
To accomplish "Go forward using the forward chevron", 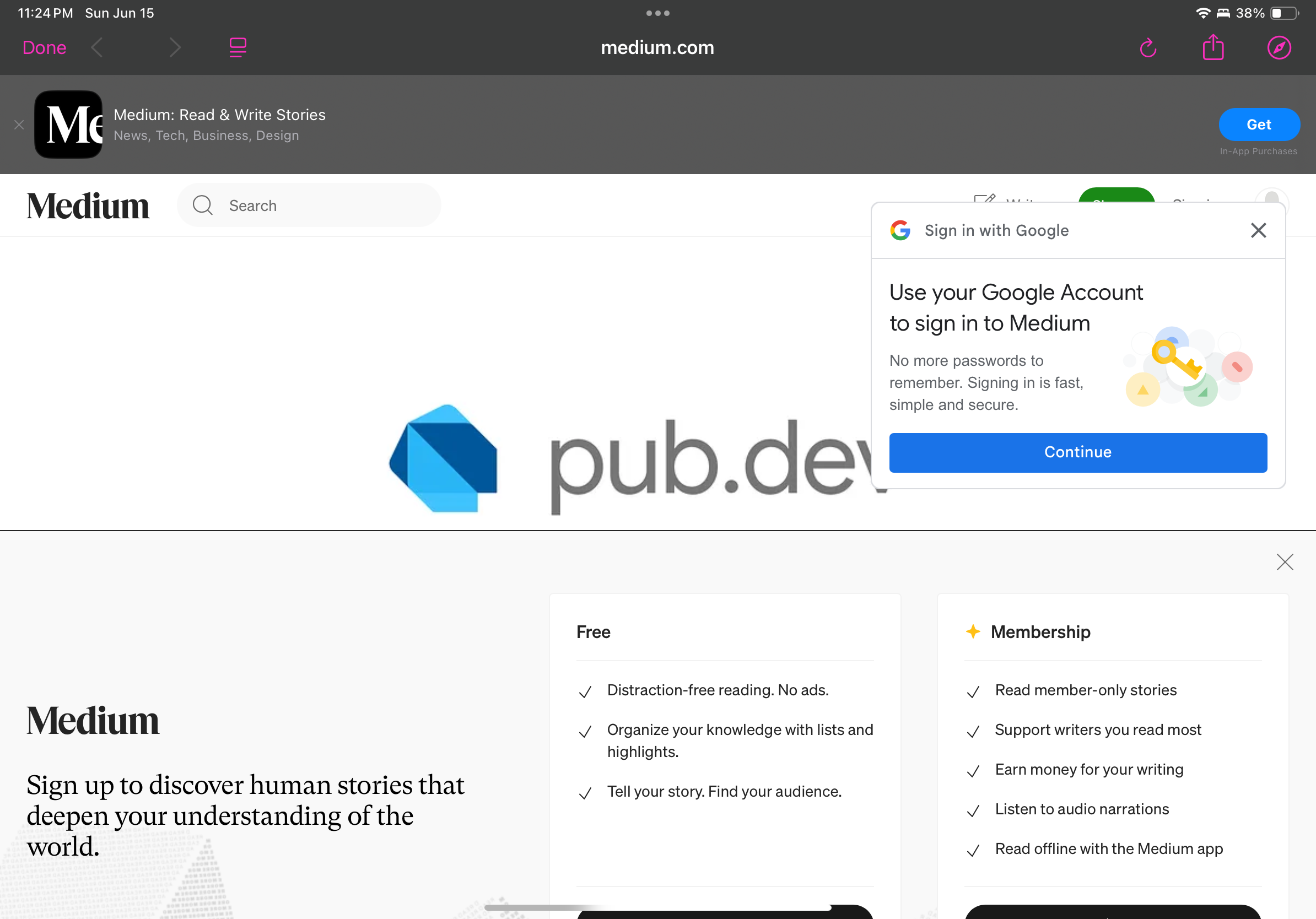I will [x=175, y=47].
